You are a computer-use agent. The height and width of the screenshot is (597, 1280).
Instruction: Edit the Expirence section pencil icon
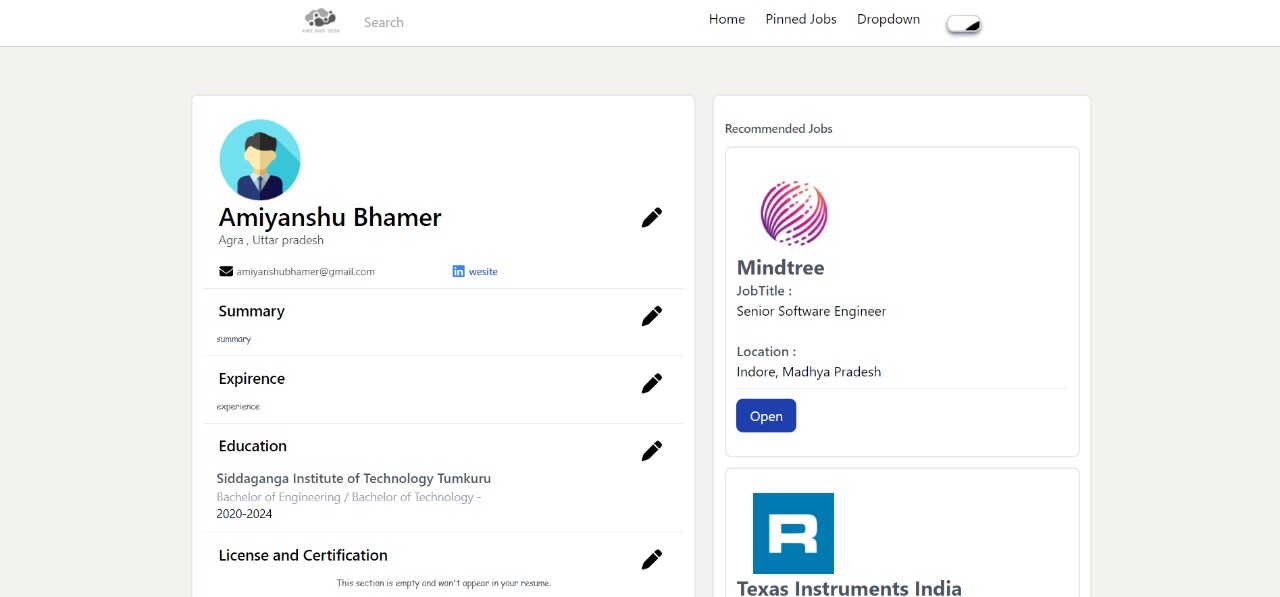click(x=652, y=383)
